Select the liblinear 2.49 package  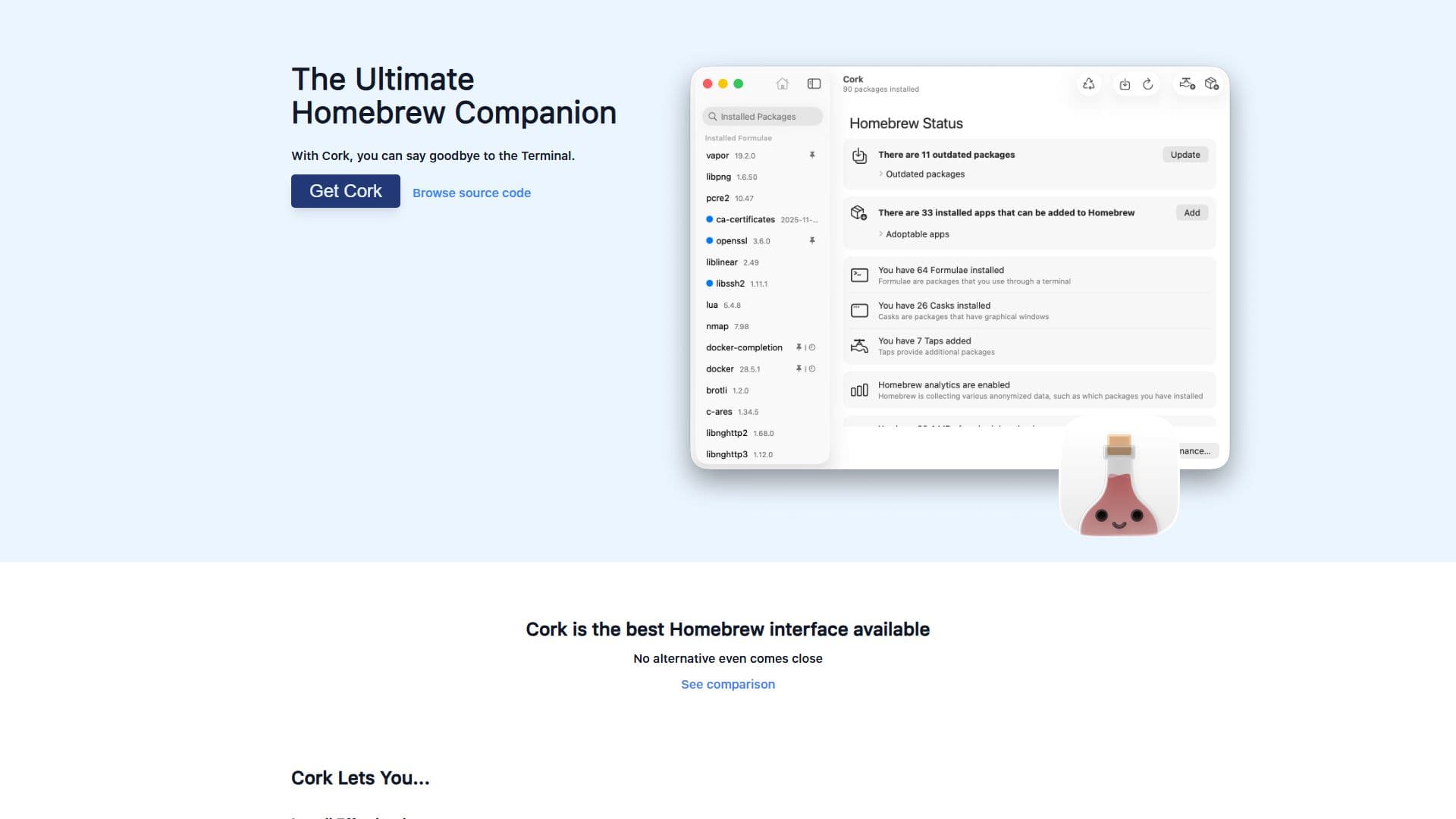(x=761, y=262)
